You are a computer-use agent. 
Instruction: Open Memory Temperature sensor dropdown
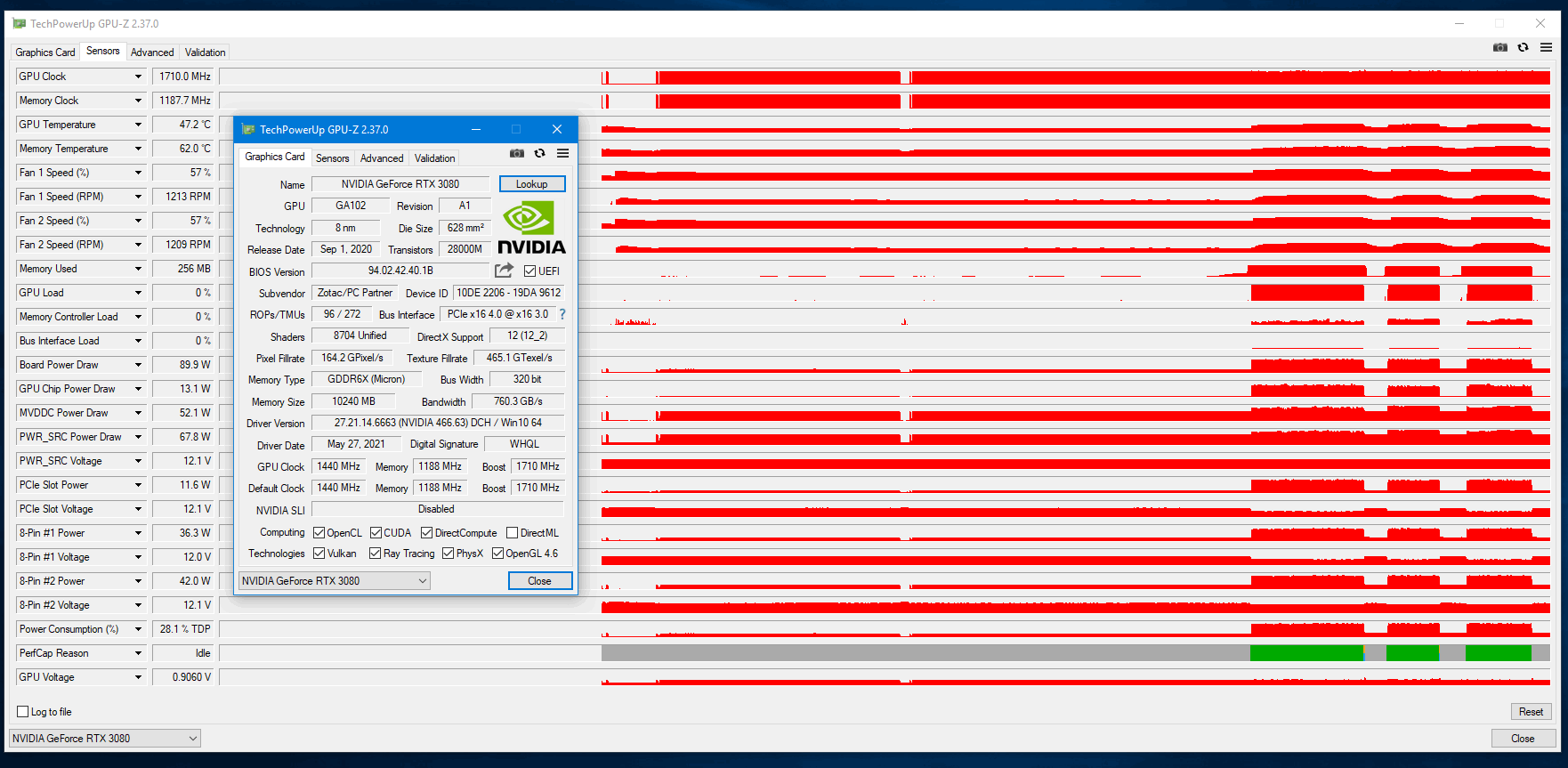pos(138,149)
